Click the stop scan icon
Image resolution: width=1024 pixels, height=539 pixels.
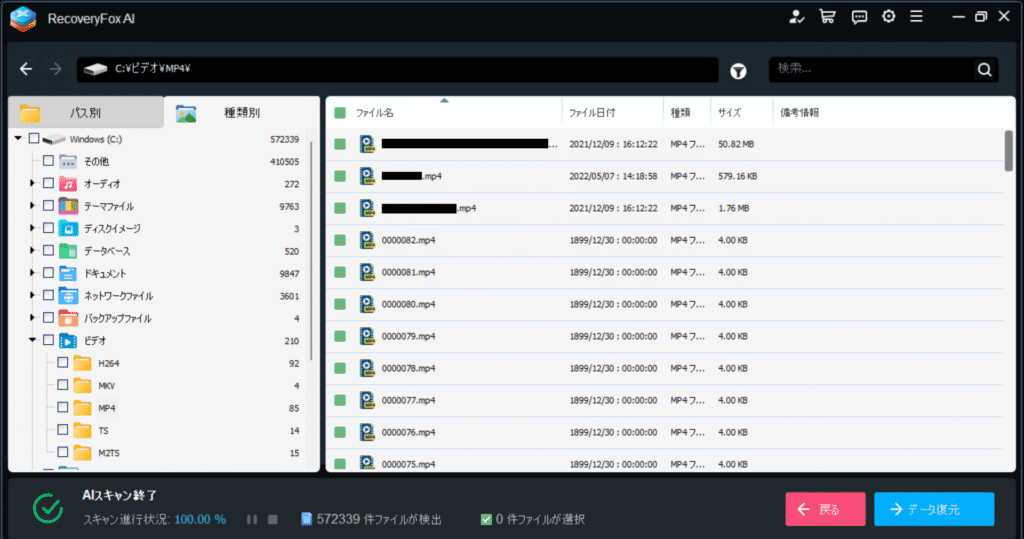pos(273,519)
